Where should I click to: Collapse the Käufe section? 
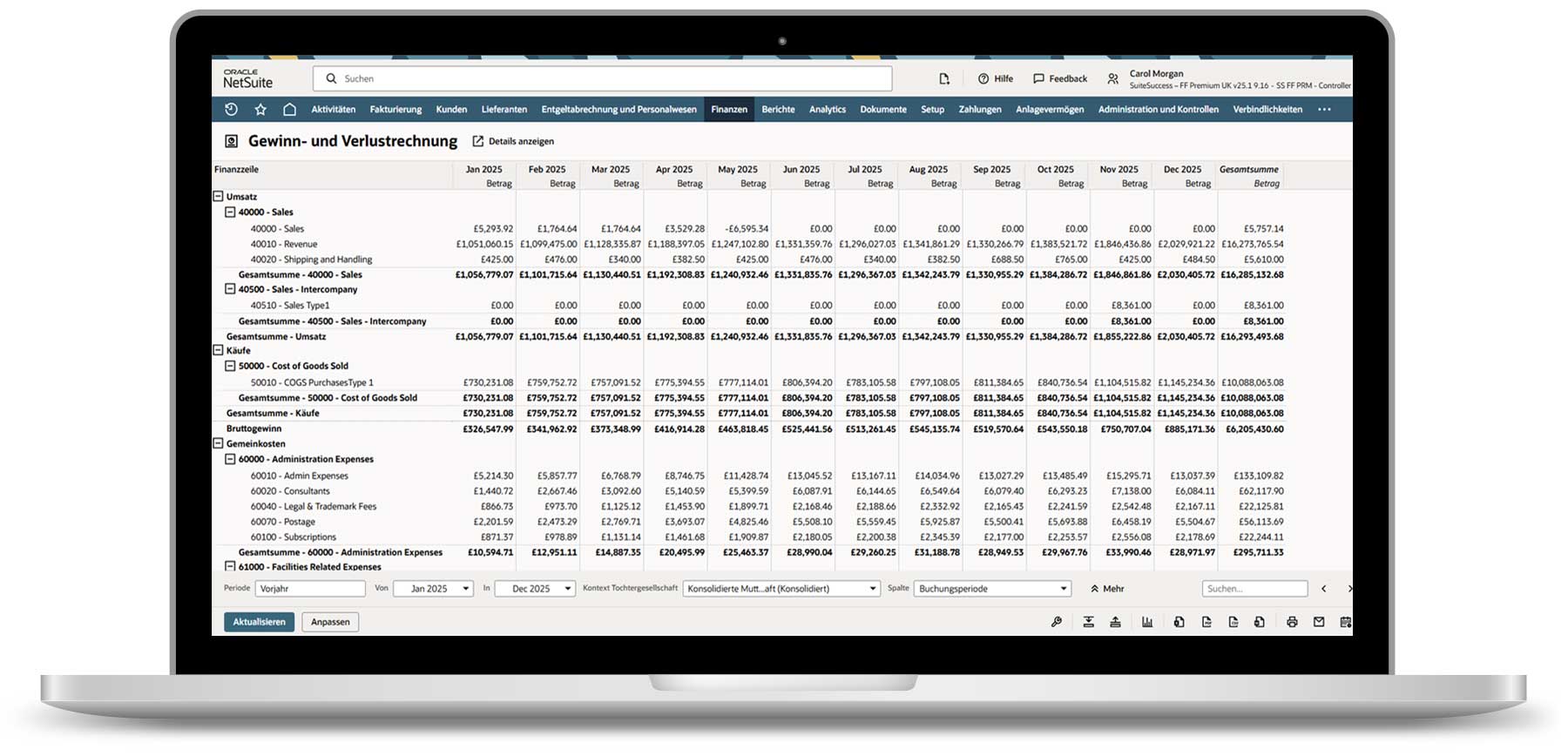tap(219, 350)
